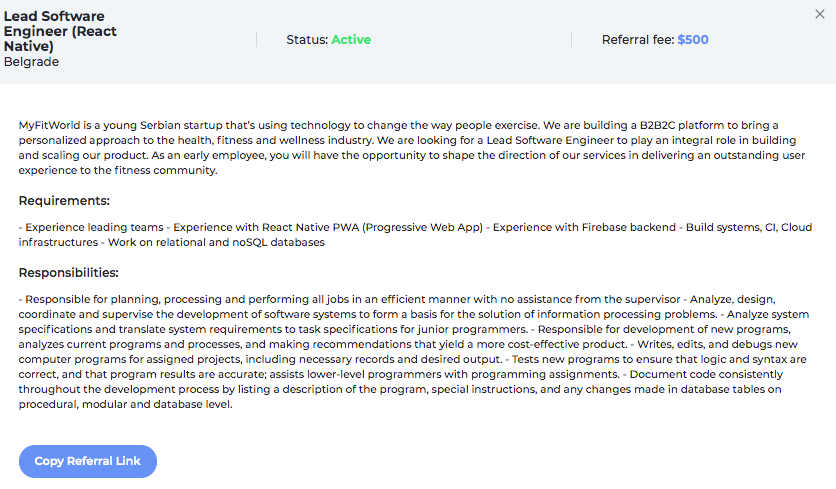Click the Belgrade location text
The height and width of the screenshot is (489, 836).
pos(31,62)
